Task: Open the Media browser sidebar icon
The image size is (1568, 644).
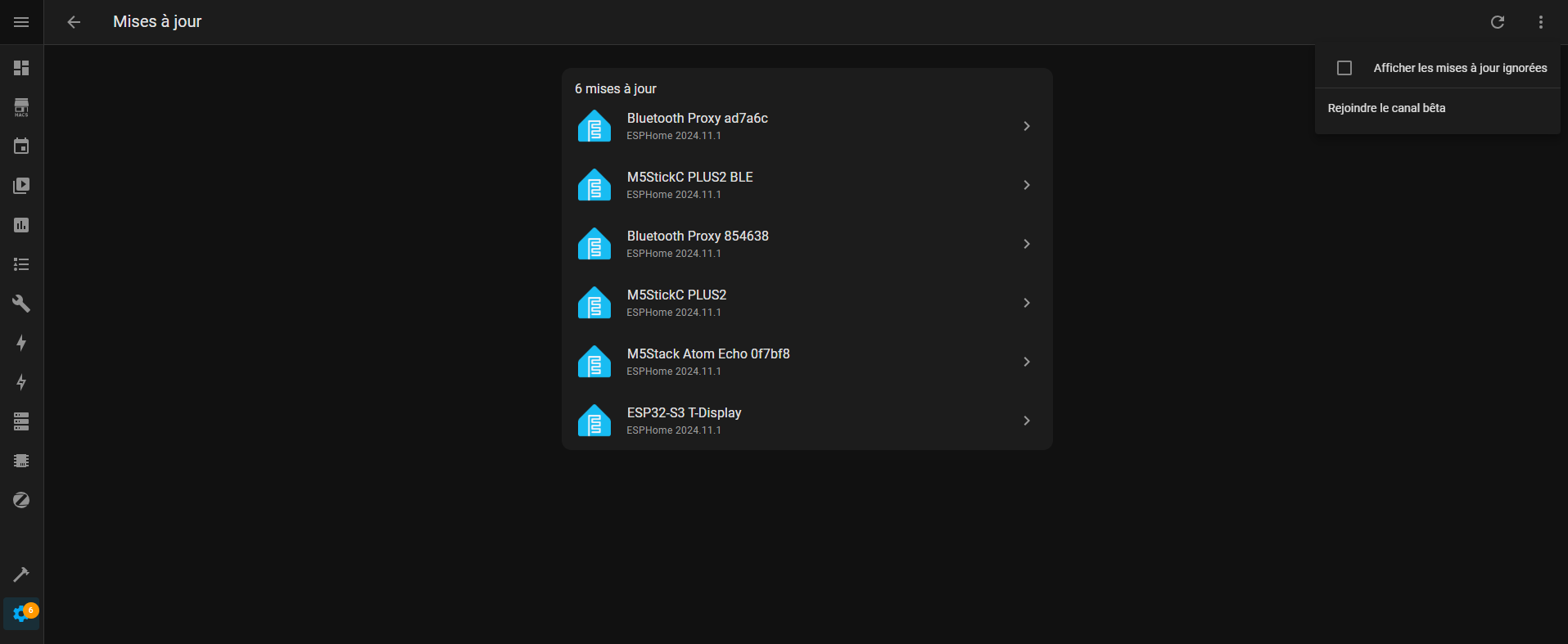Action: [21, 186]
